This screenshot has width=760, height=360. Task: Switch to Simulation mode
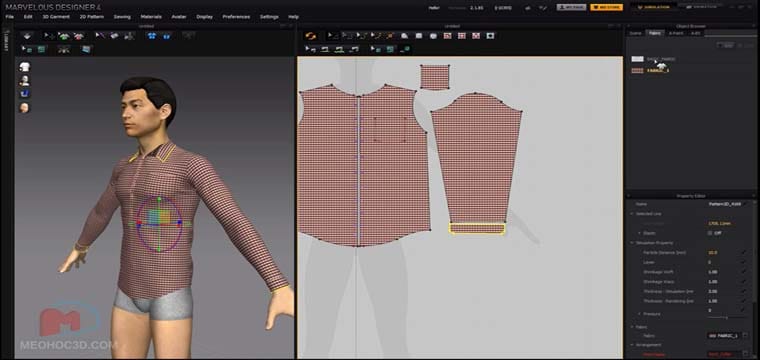point(653,7)
